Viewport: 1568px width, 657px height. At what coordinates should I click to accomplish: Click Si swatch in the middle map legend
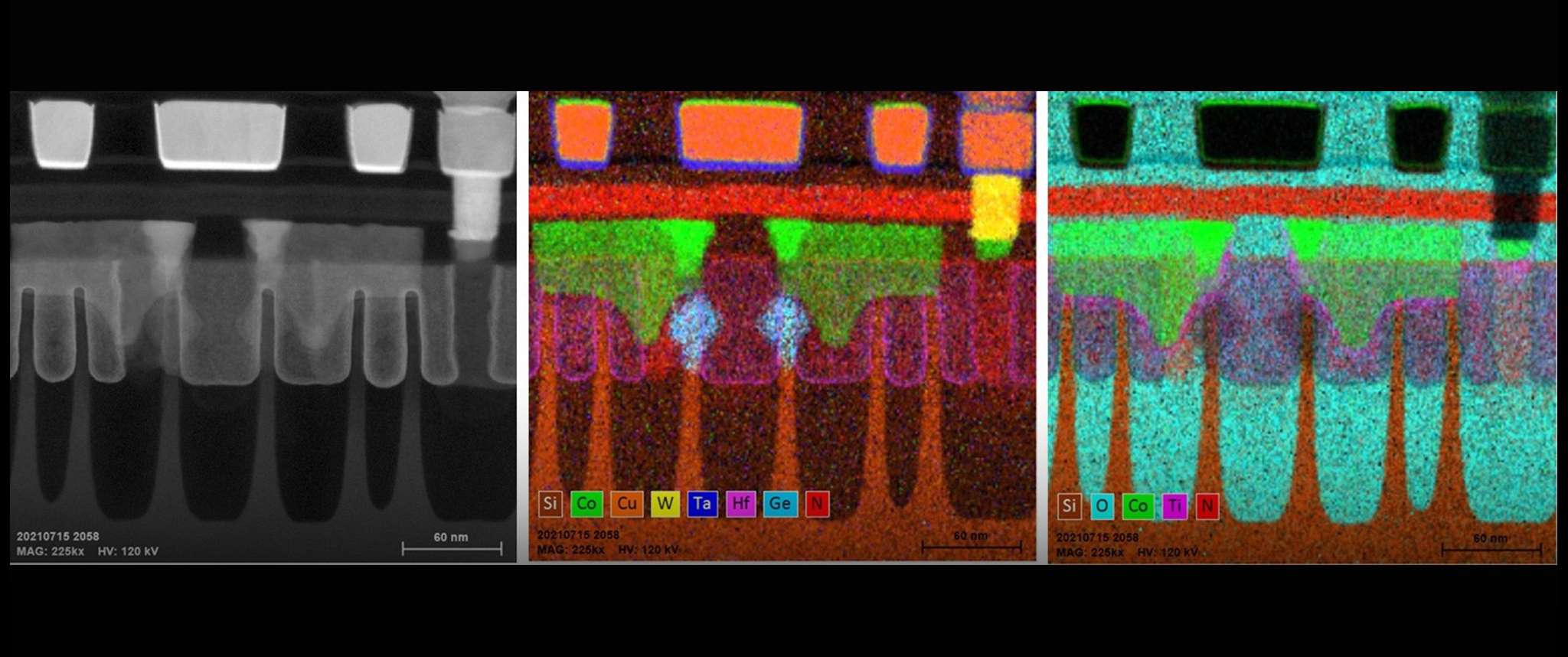pos(550,504)
